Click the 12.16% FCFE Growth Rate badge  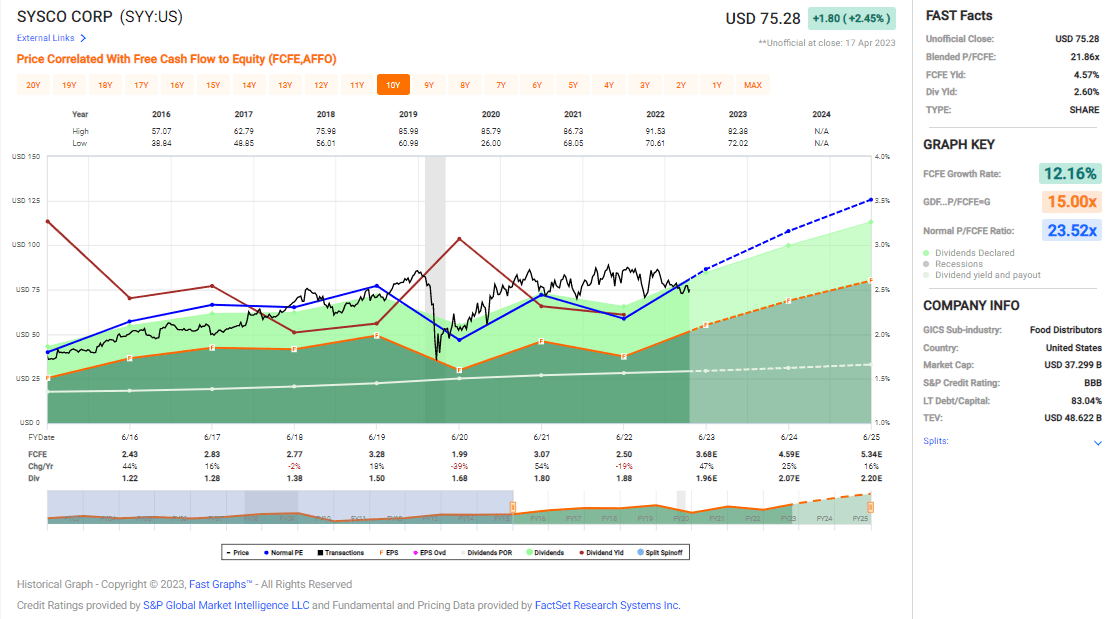(x=1071, y=173)
